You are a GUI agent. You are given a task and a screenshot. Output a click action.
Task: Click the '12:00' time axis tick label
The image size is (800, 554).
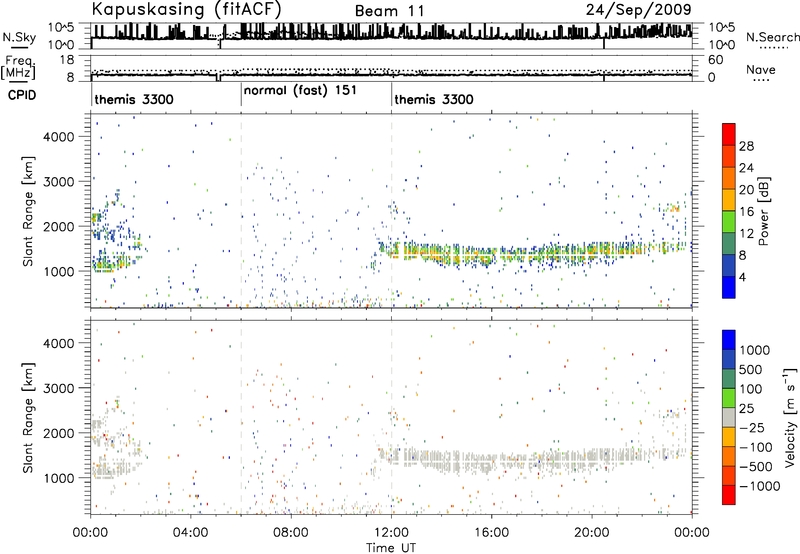(x=391, y=533)
